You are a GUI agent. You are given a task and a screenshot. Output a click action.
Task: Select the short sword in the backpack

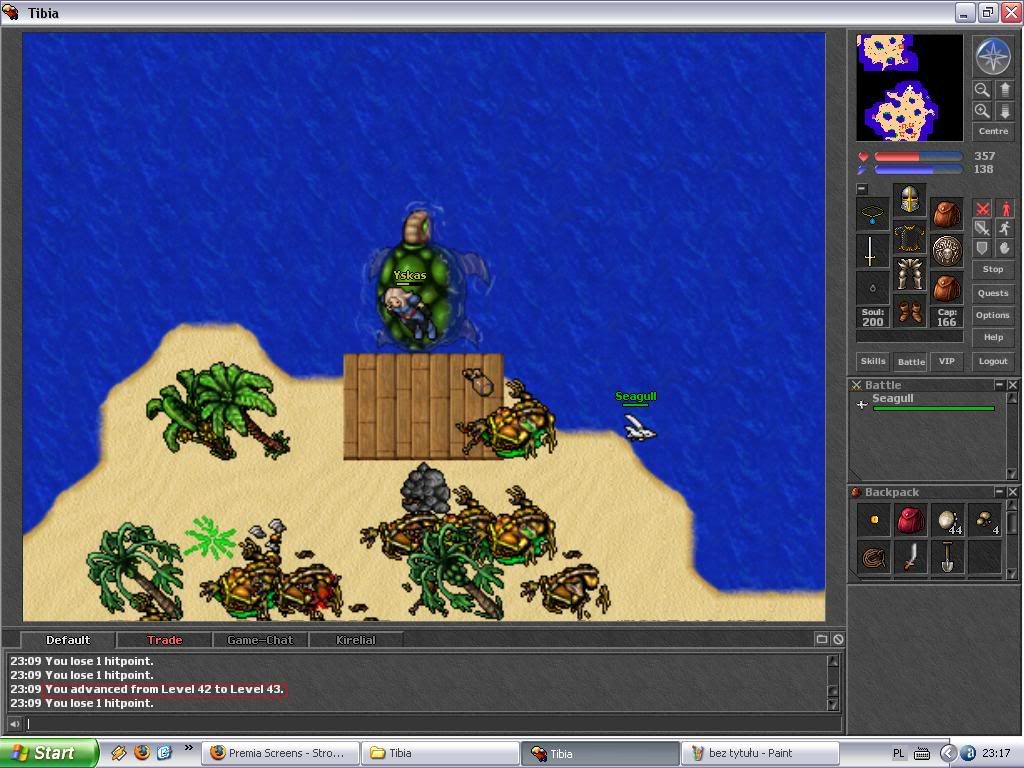(910, 558)
